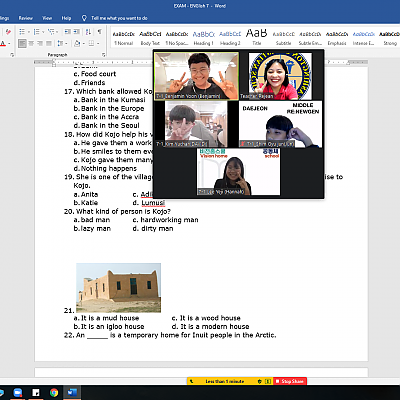
Task: Switch to Word in the taskbar
Action: (x=72, y=393)
